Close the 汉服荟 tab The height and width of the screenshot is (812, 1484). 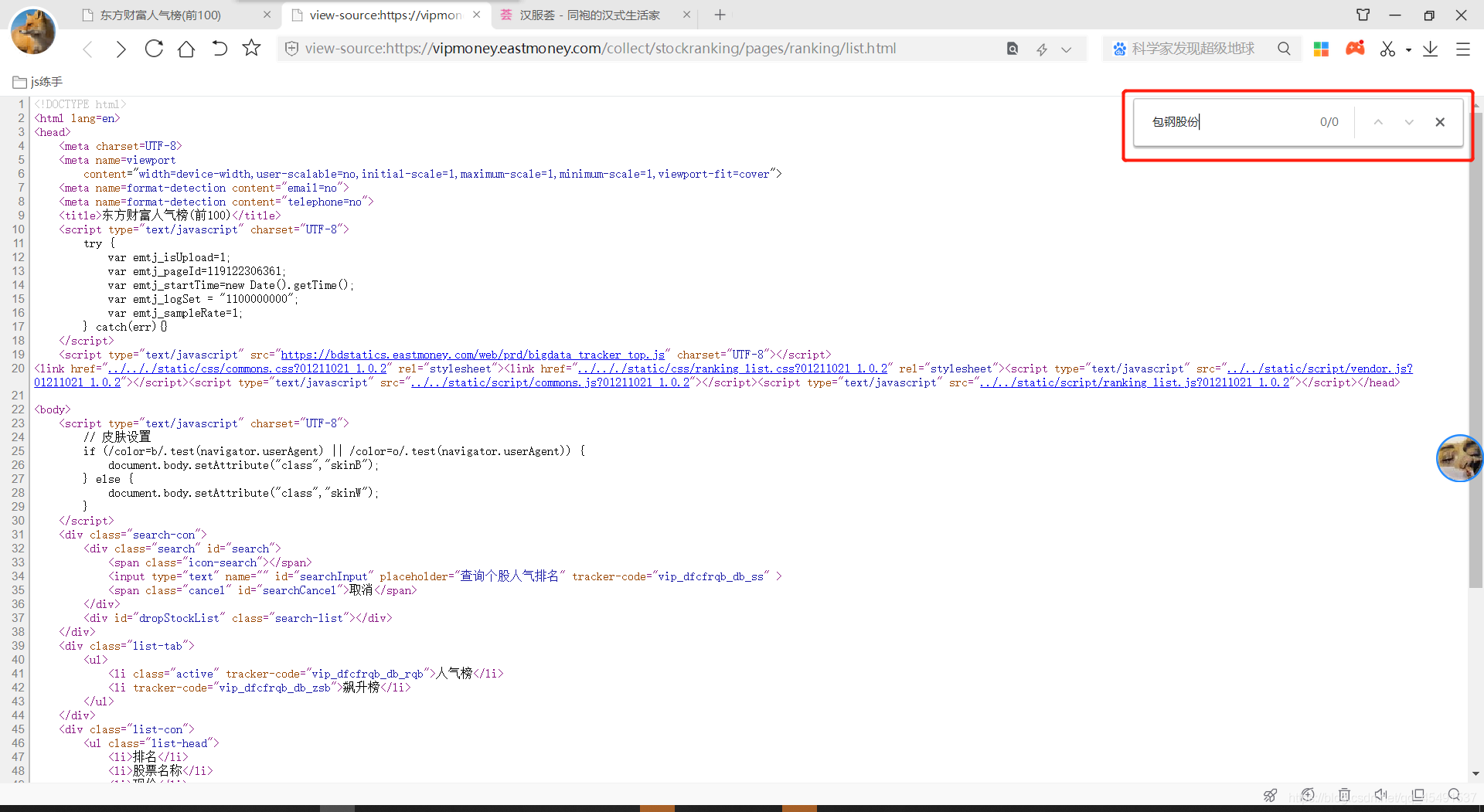click(686, 15)
